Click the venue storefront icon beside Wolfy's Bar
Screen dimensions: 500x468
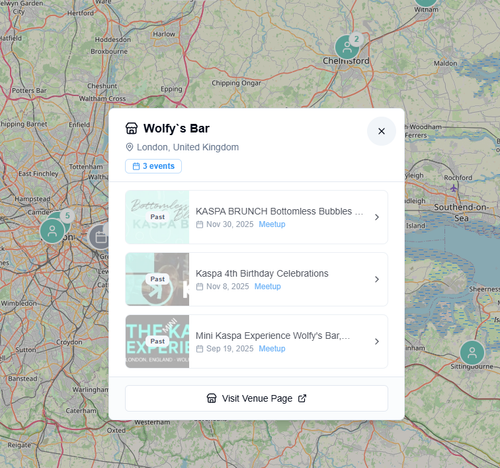tap(131, 128)
